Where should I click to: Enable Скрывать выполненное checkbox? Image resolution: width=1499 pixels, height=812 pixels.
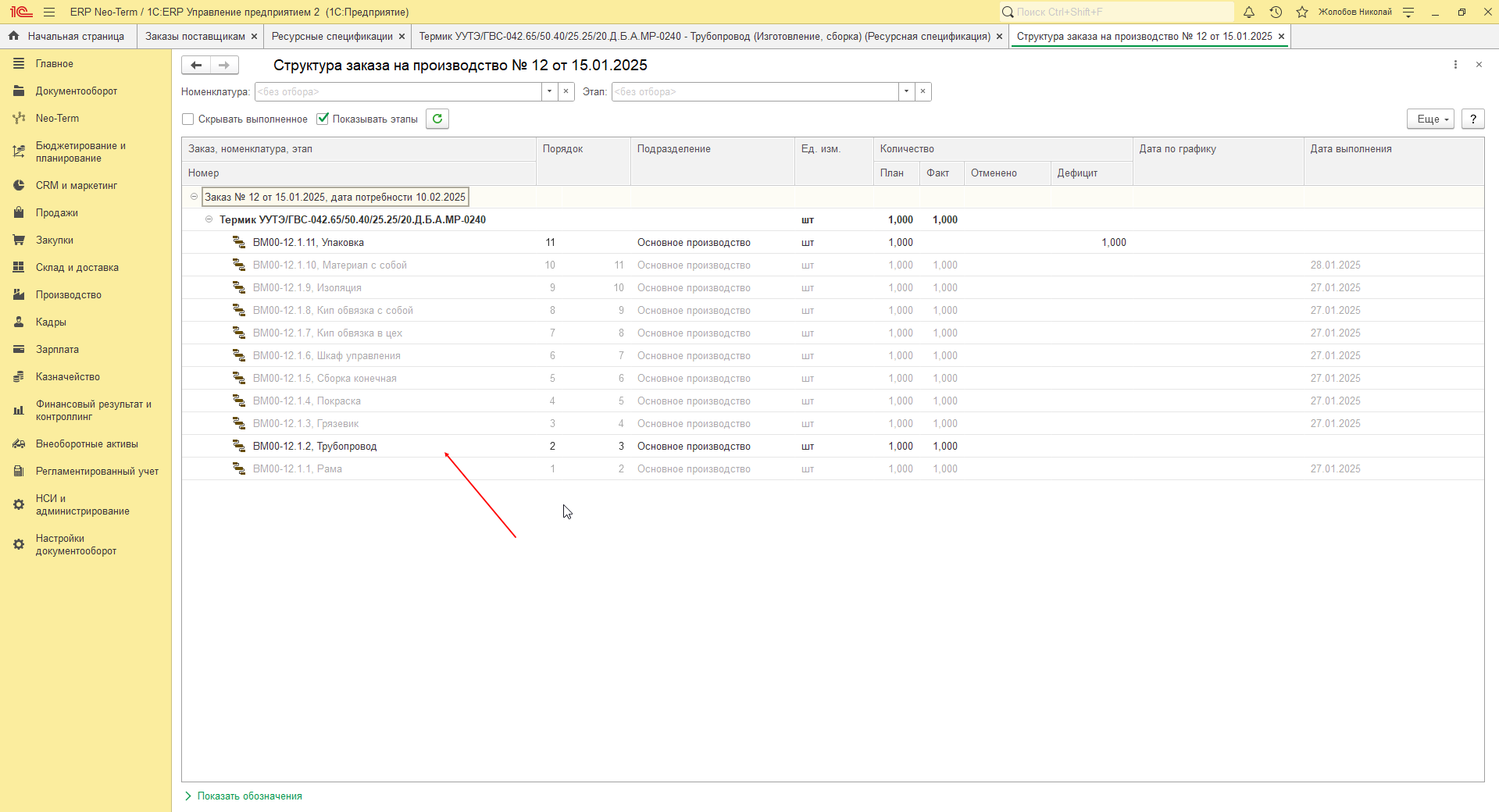click(187, 119)
